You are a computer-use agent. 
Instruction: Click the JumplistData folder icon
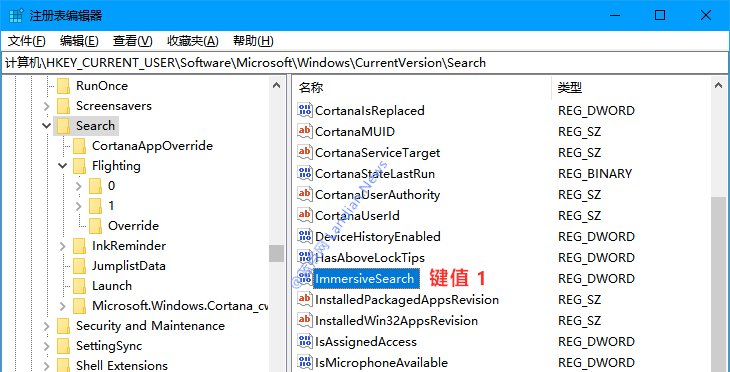80,266
